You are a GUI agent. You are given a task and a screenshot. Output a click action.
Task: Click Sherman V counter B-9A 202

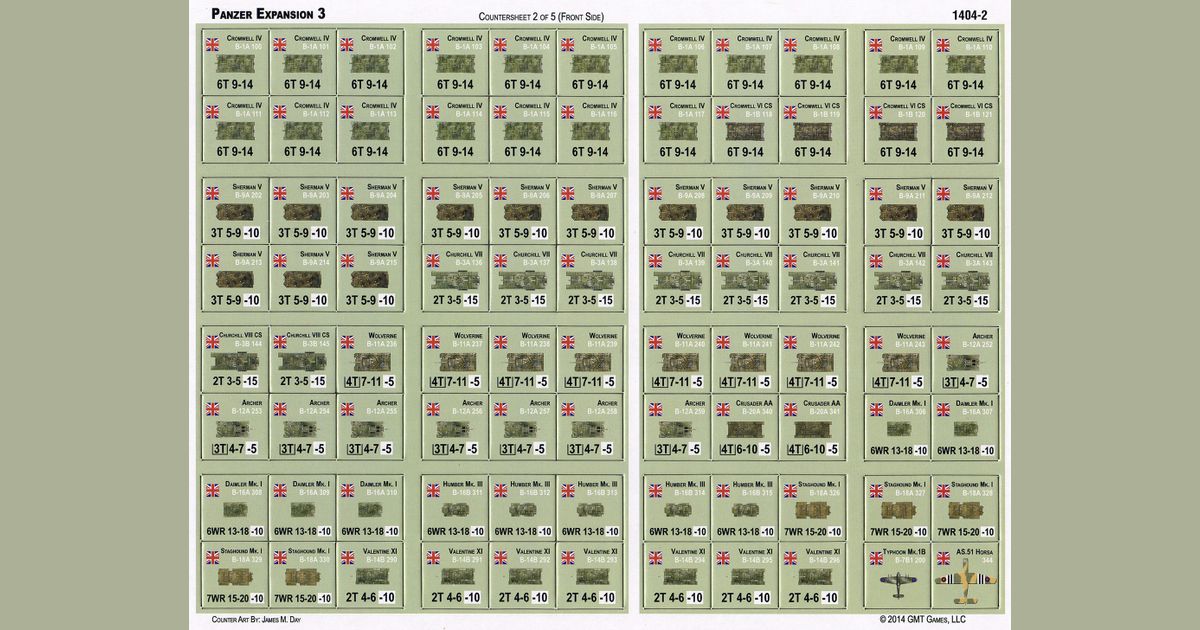coord(234,211)
